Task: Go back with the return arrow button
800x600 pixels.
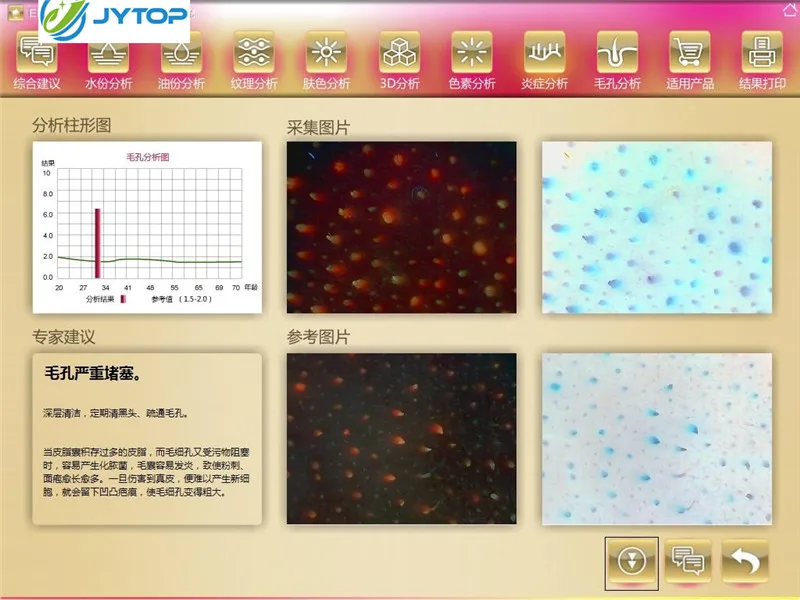Action: 745,561
